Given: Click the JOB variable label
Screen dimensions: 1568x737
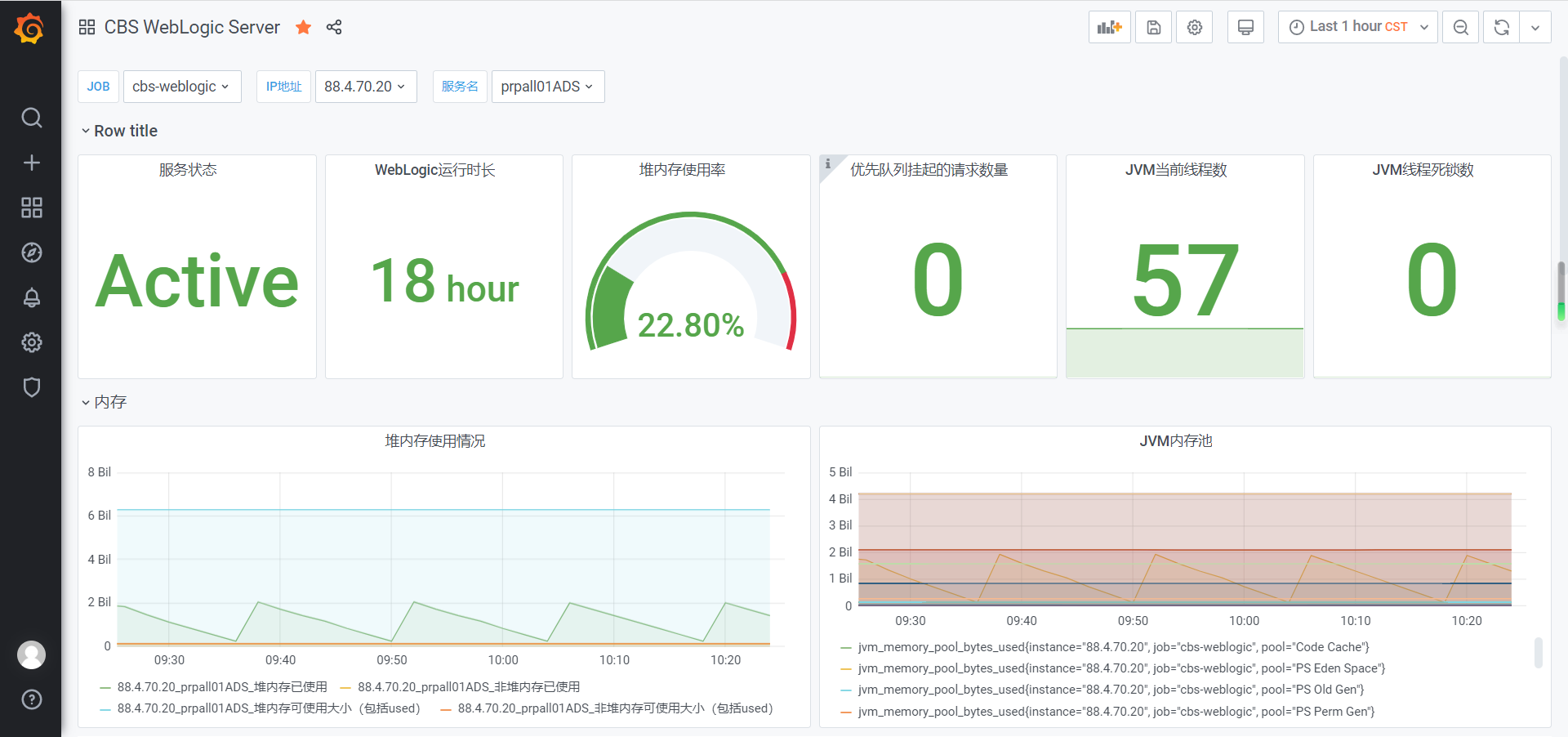Looking at the screenshot, I should [98, 87].
